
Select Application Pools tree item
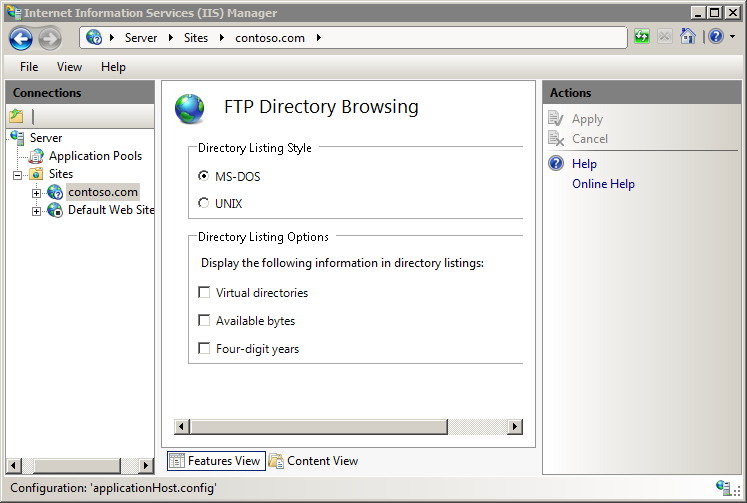pyautogui.click(x=95, y=156)
